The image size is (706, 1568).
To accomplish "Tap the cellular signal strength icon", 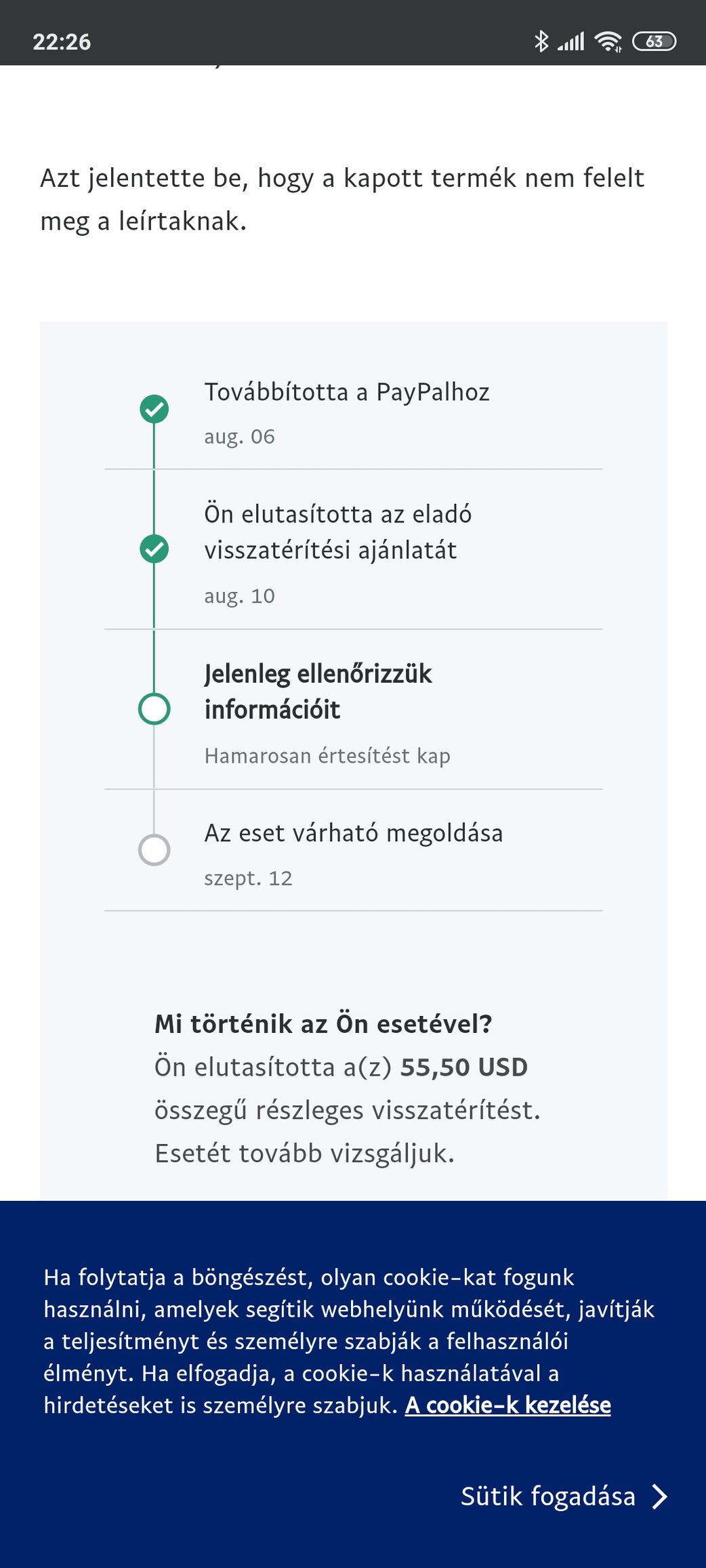I will click(570, 42).
